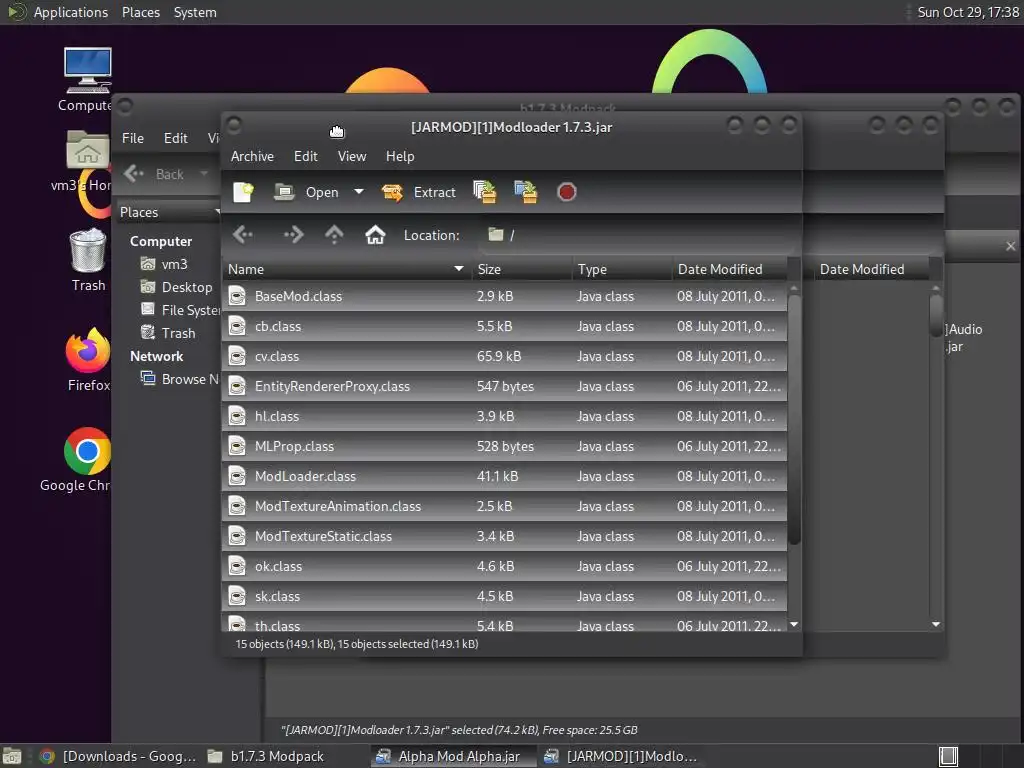Screen dimensions: 1024x768
Task: Open the Help menu
Action: 400,156
